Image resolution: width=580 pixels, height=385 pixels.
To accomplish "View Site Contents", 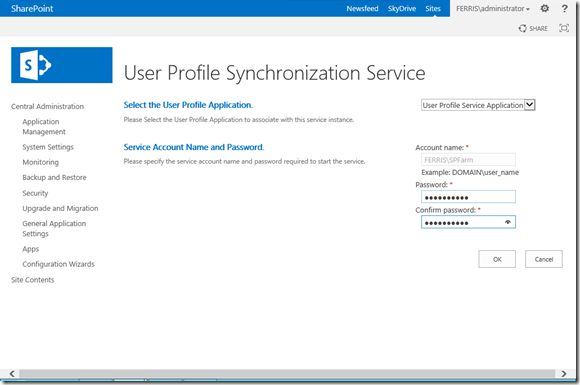I will (x=33, y=280).
